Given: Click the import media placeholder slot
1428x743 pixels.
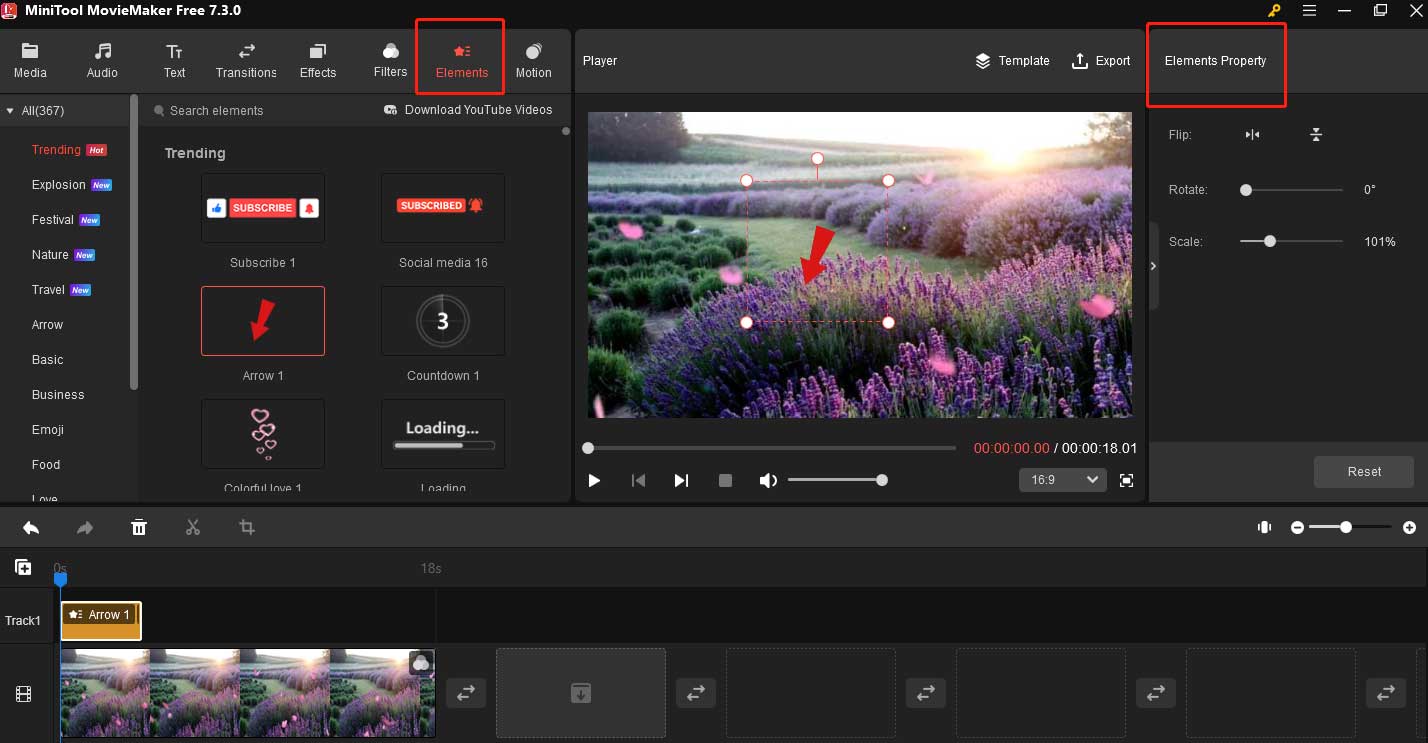Looking at the screenshot, I should point(581,693).
